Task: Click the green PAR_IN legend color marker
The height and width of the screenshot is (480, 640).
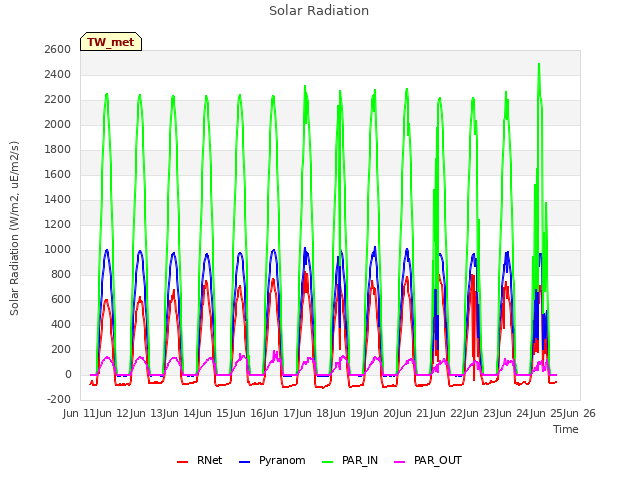Action: click(327, 462)
